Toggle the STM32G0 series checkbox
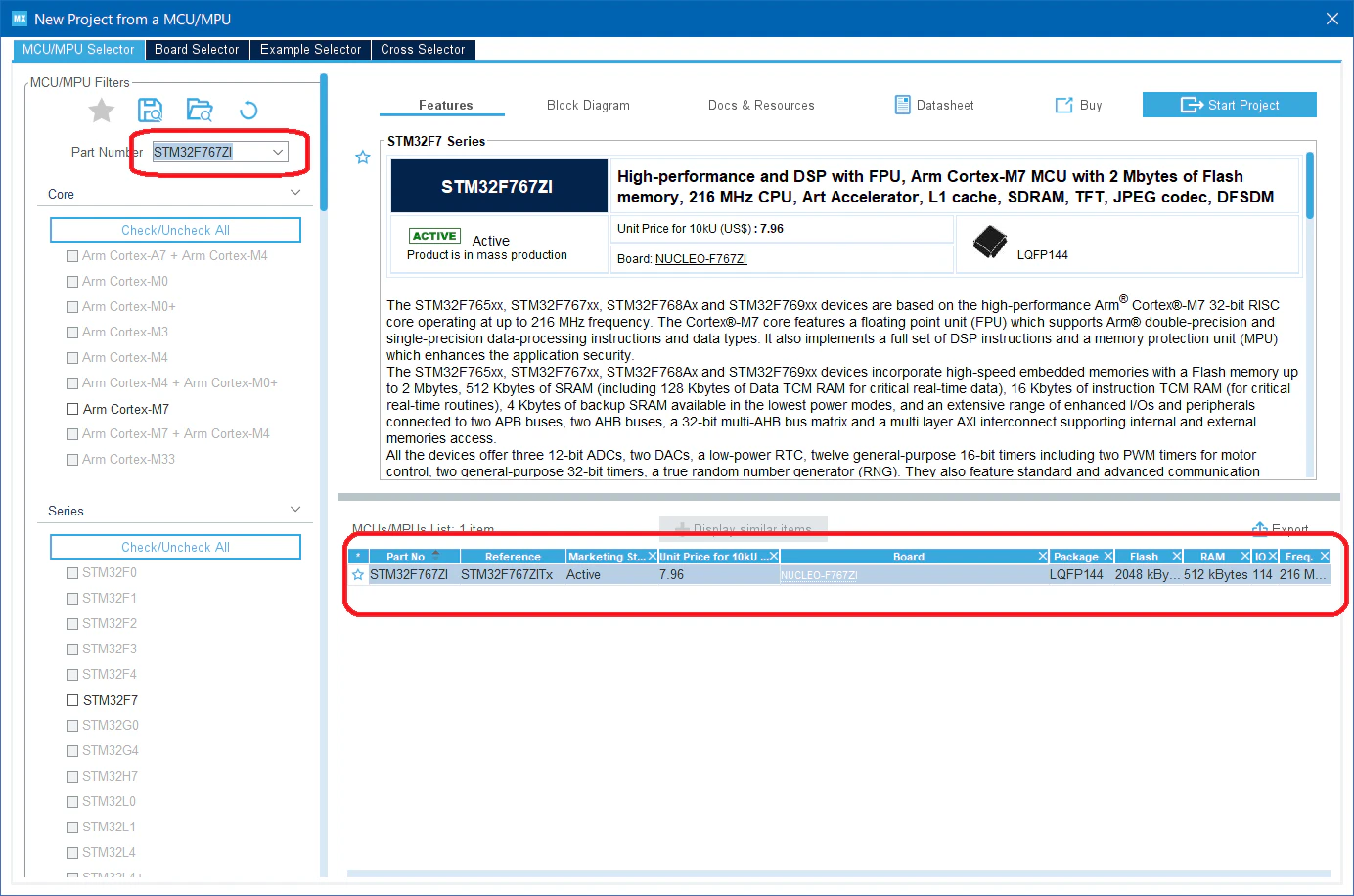This screenshot has height=896, width=1354. pyautogui.click(x=72, y=726)
